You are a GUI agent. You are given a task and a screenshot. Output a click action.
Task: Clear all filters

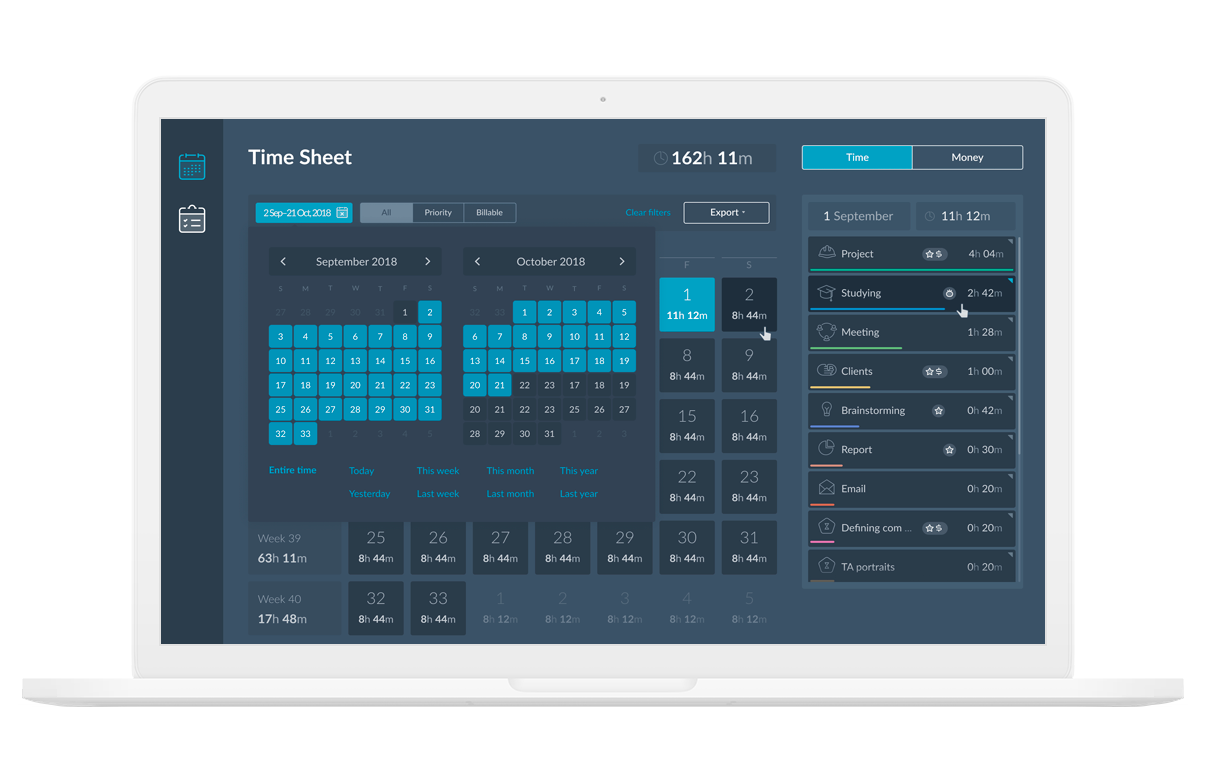(648, 213)
